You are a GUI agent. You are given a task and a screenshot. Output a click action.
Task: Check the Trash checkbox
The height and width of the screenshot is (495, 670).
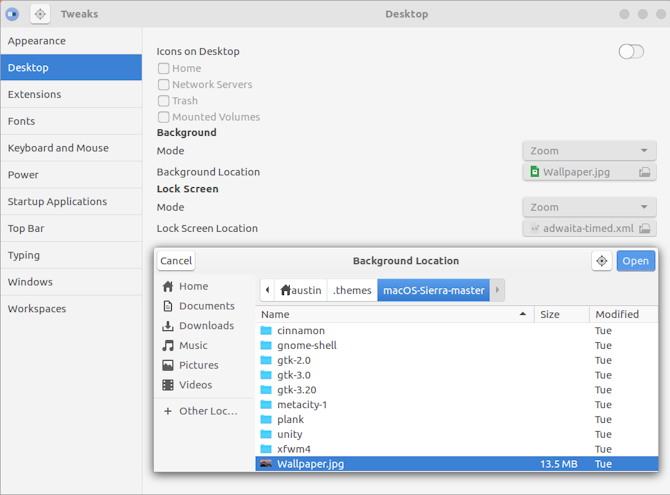pyautogui.click(x=163, y=101)
